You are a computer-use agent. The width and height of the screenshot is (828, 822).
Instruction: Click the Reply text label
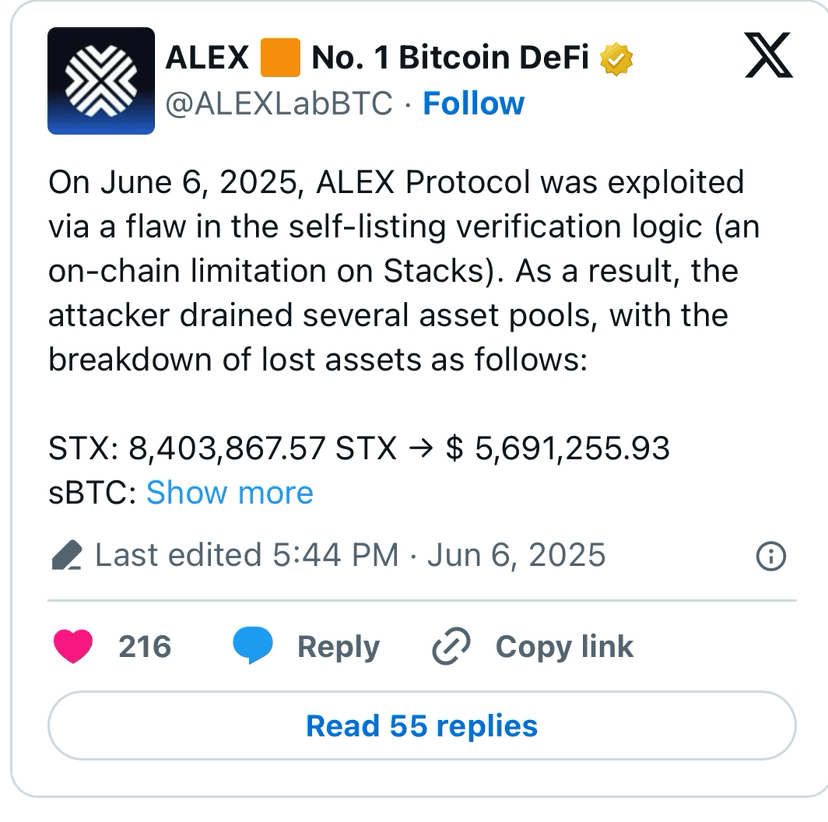click(338, 647)
